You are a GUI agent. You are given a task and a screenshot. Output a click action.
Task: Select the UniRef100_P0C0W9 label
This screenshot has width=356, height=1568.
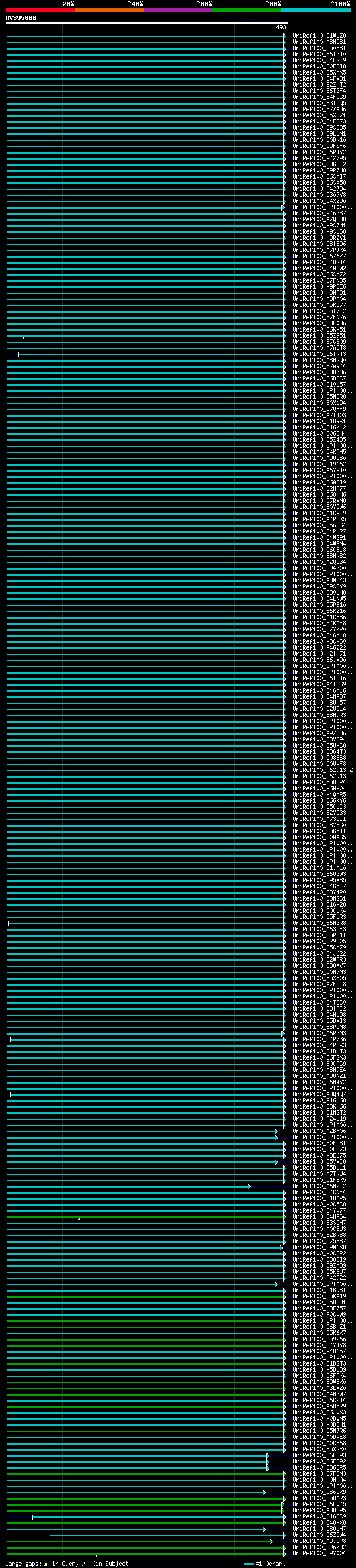[319, 1315]
